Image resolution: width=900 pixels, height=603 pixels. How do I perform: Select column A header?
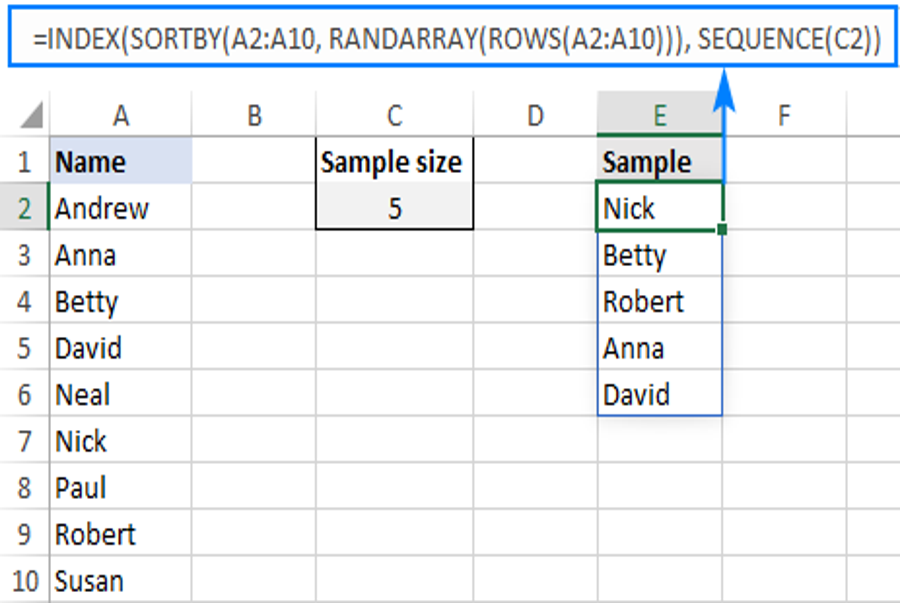click(121, 115)
